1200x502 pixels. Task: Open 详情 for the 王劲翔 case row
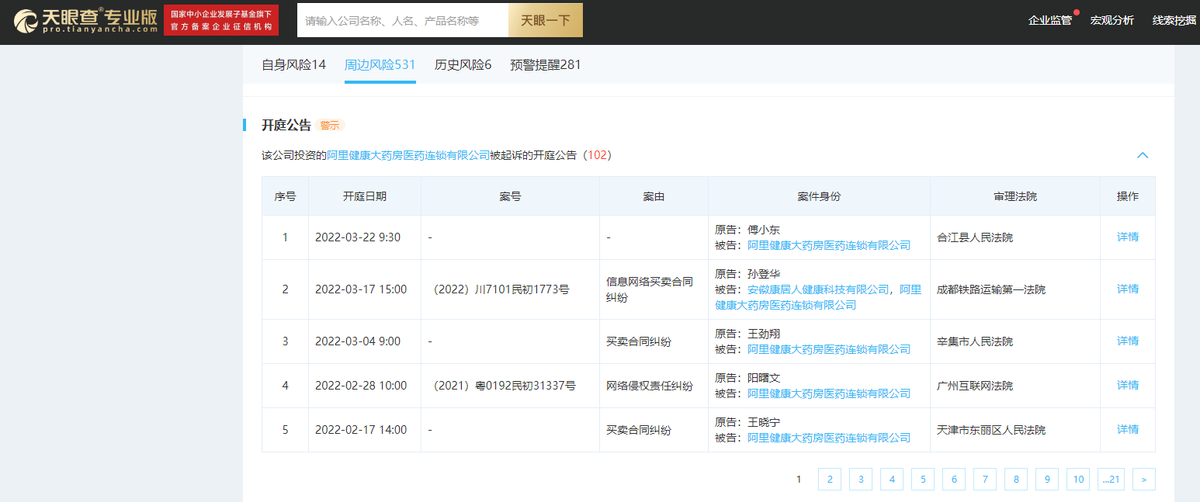click(1128, 341)
